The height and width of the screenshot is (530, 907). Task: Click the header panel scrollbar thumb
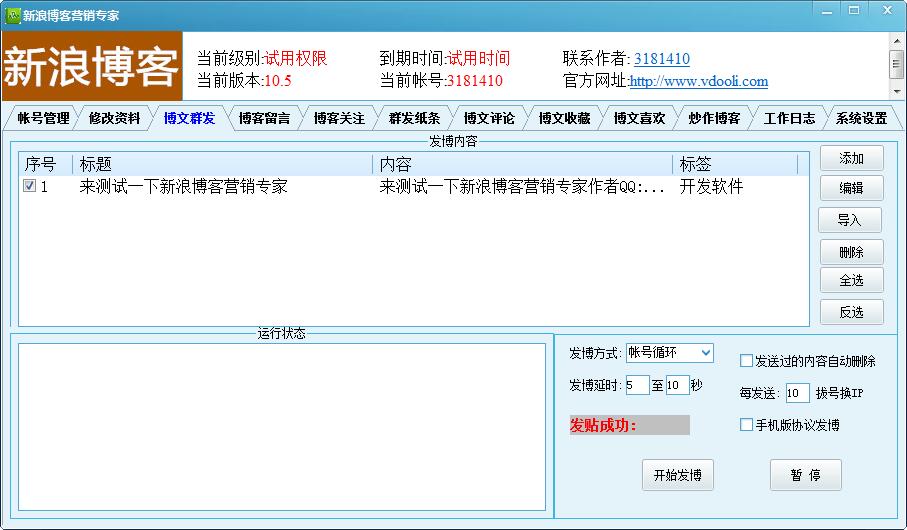click(x=897, y=64)
